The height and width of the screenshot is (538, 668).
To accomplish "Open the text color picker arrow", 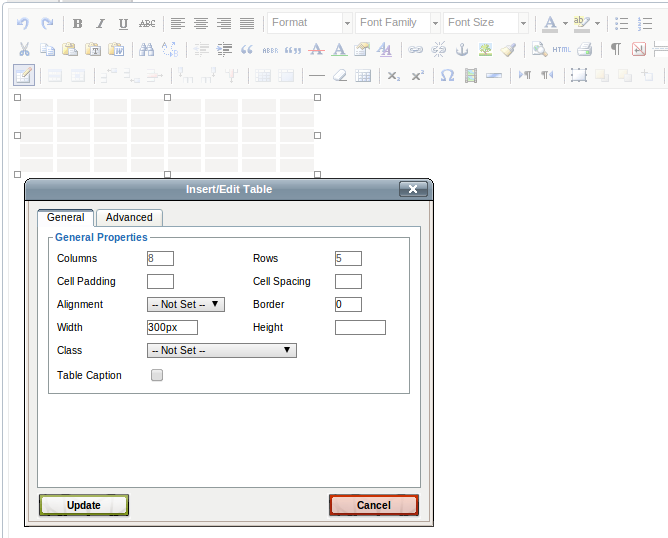I will (x=565, y=23).
